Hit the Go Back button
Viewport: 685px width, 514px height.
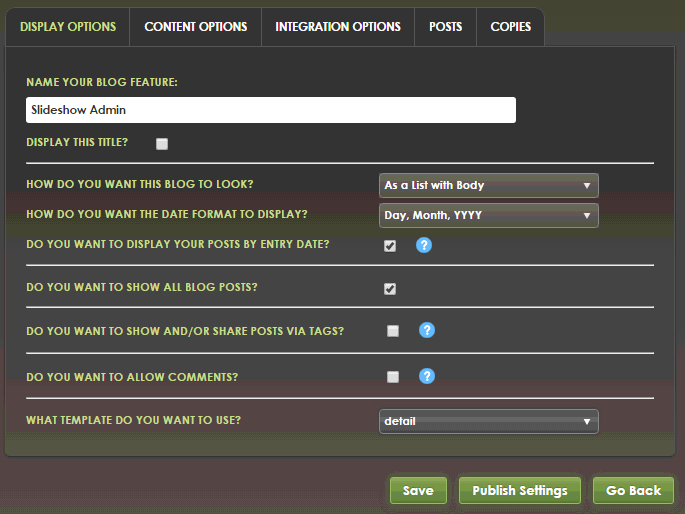click(633, 490)
